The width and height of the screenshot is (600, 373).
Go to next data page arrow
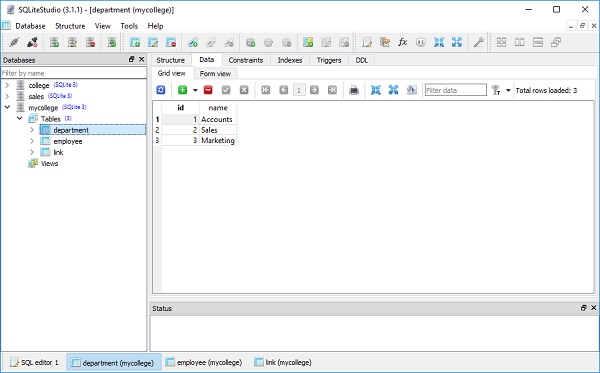[x=314, y=90]
